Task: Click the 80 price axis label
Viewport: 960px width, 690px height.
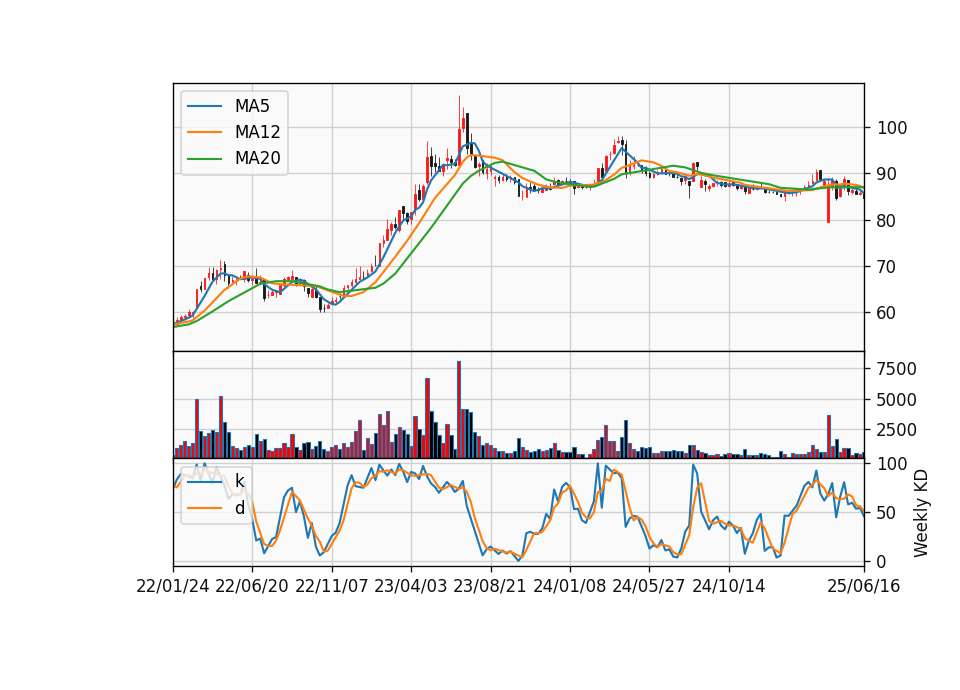Action: click(887, 220)
